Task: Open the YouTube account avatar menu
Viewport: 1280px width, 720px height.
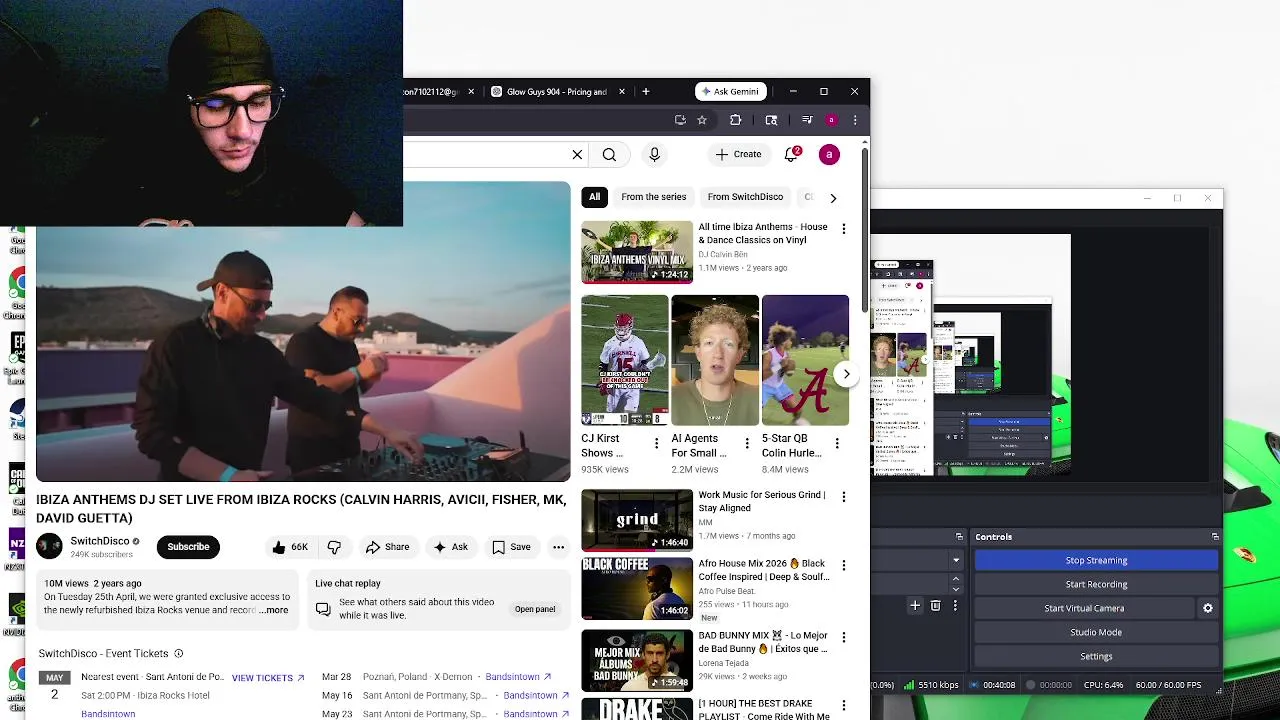Action: [x=829, y=154]
